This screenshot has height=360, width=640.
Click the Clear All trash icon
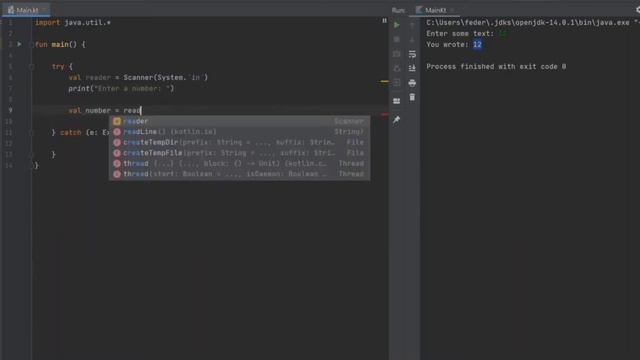(412, 97)
